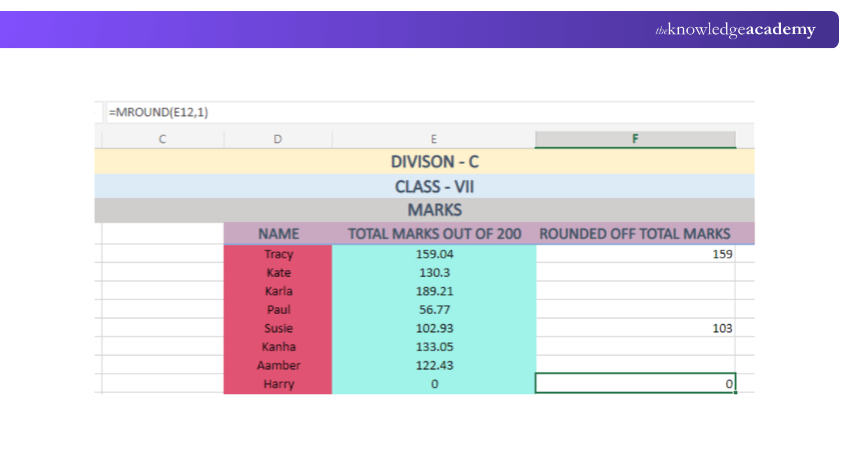850x450 pixels.
Task: Select the NAME header cell
Action: click(x=278, y=234)
